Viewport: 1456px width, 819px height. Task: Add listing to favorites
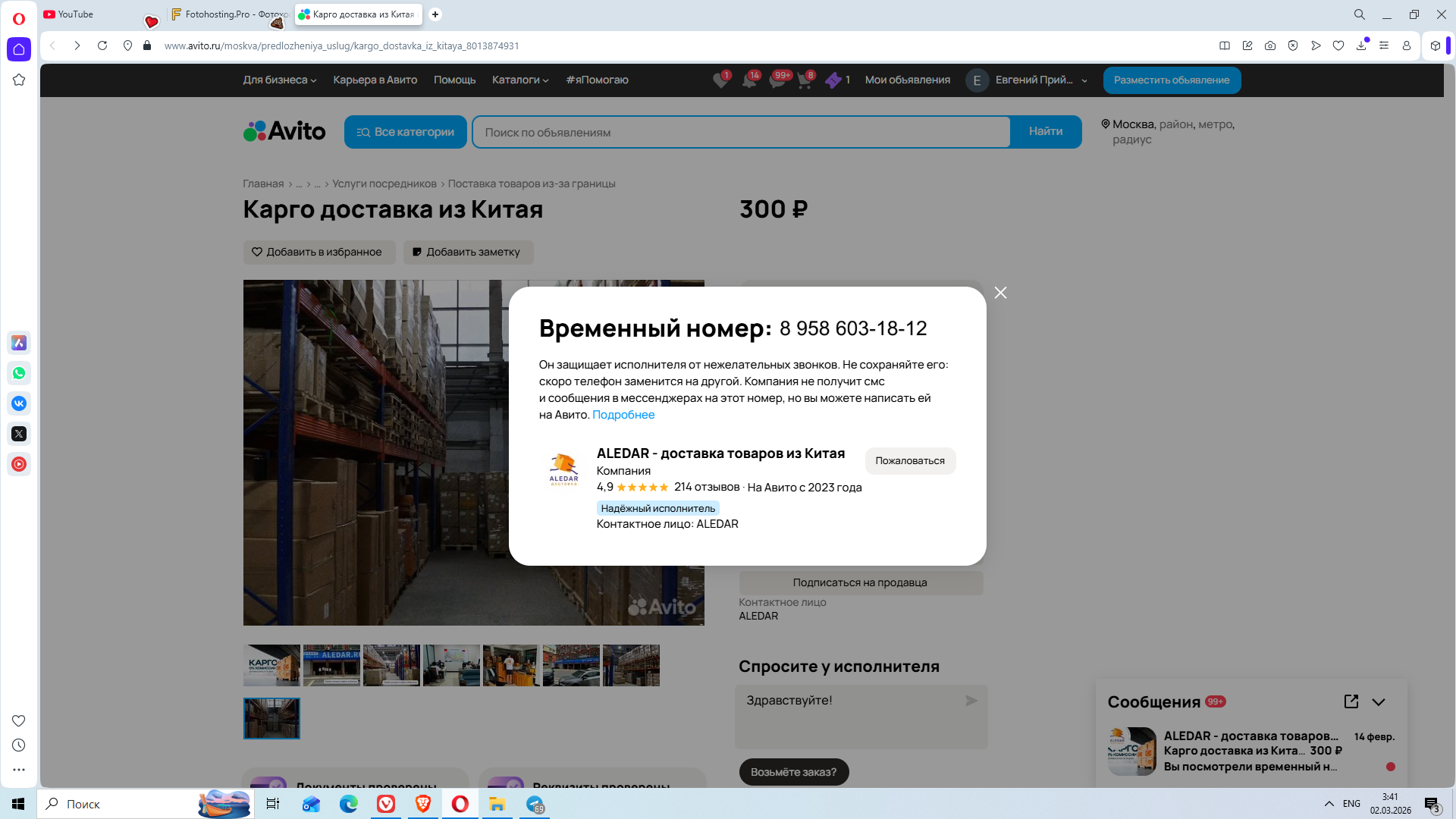318,253
